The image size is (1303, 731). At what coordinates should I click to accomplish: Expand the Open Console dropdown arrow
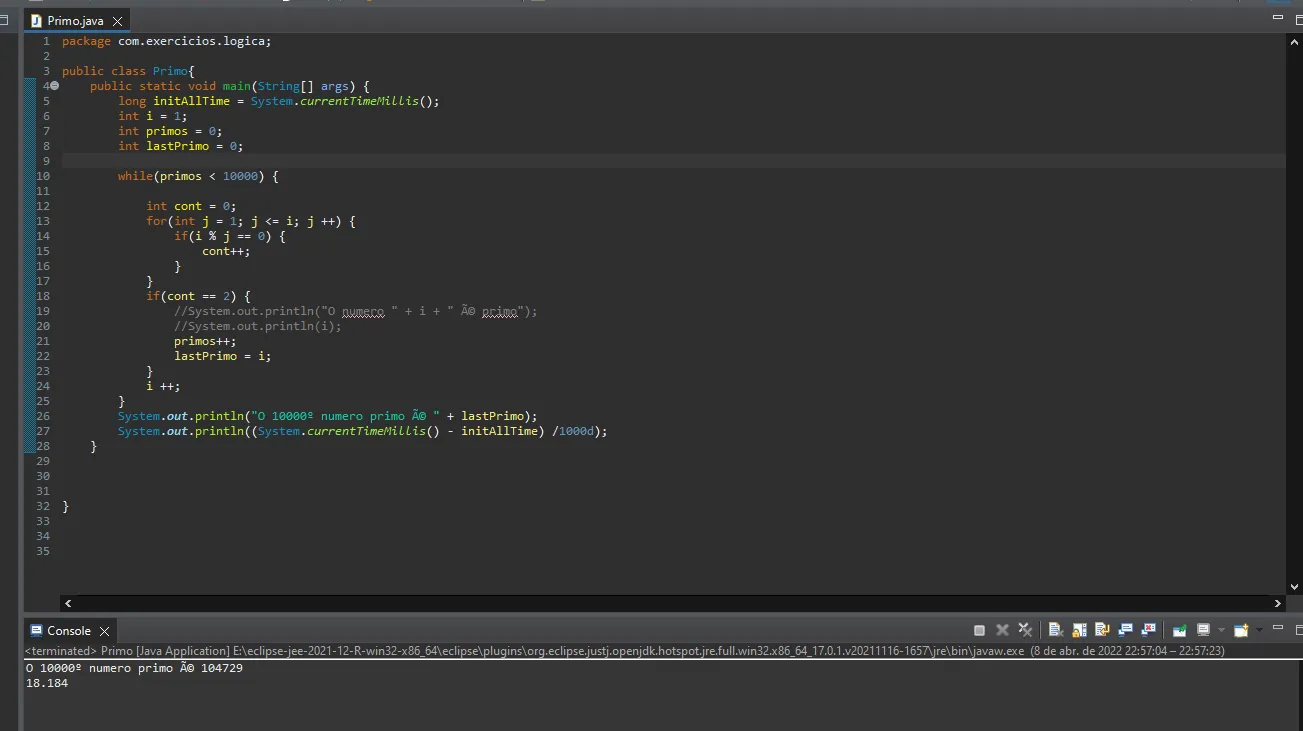pos(1258,630)
